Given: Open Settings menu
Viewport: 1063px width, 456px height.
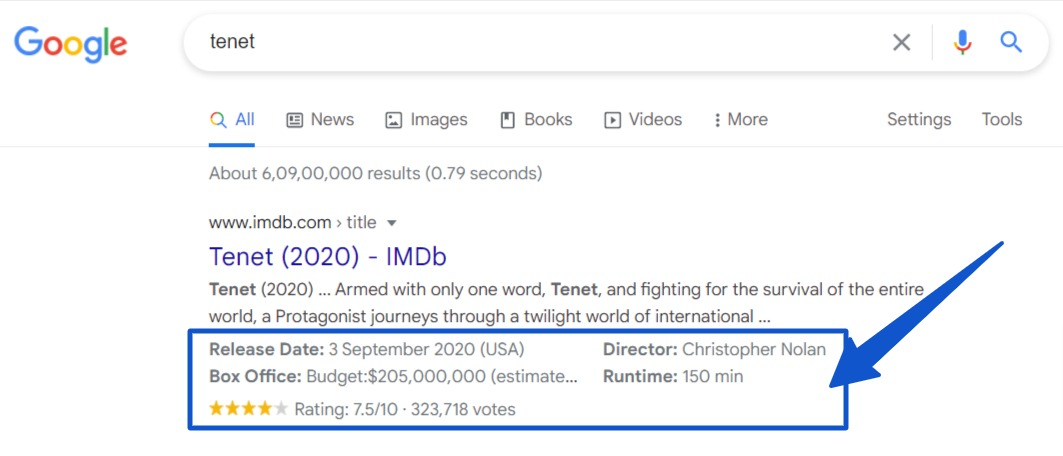Looking at the screenshot, I should click(x=919, y=120).
